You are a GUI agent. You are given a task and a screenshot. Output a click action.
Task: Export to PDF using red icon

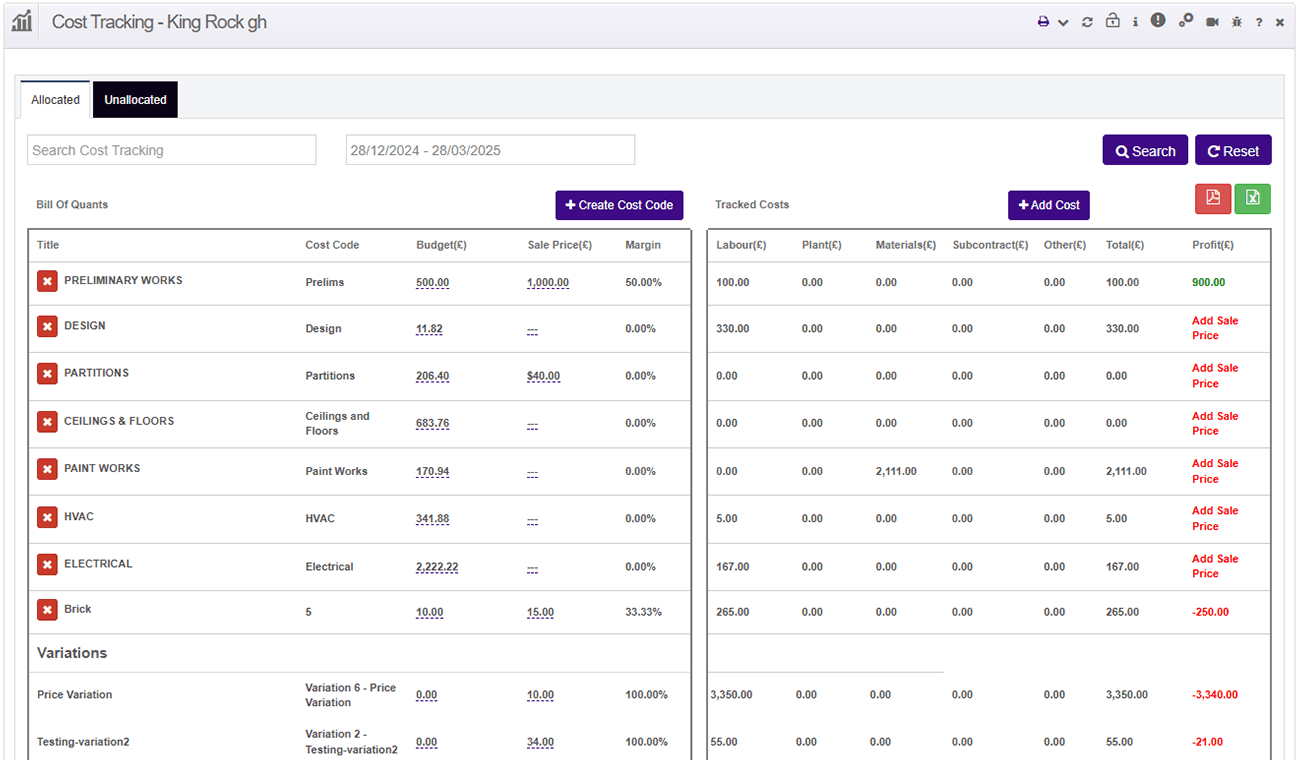(1213, 198)
